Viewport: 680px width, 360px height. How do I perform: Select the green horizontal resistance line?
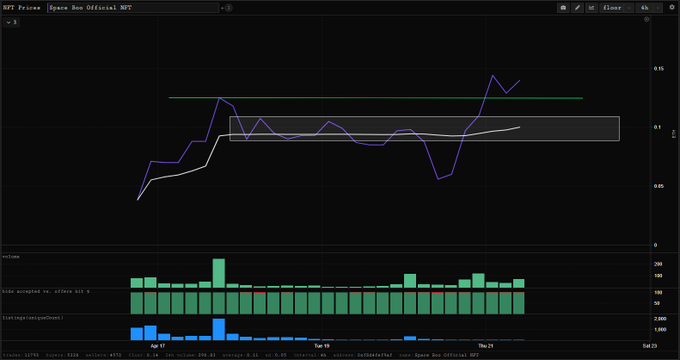coord(376,98)
